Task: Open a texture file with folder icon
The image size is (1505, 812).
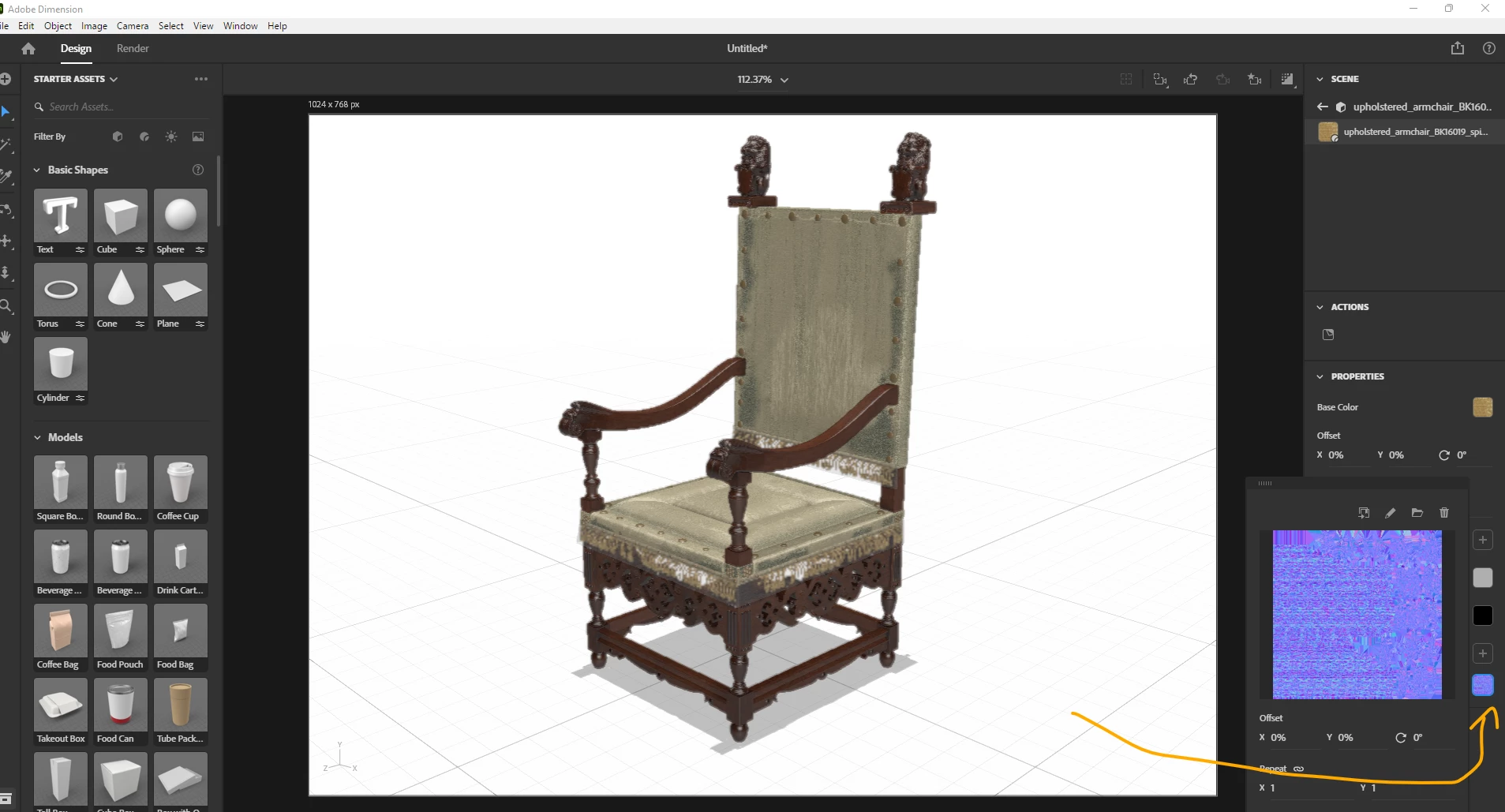Action: coord(1417,513)
